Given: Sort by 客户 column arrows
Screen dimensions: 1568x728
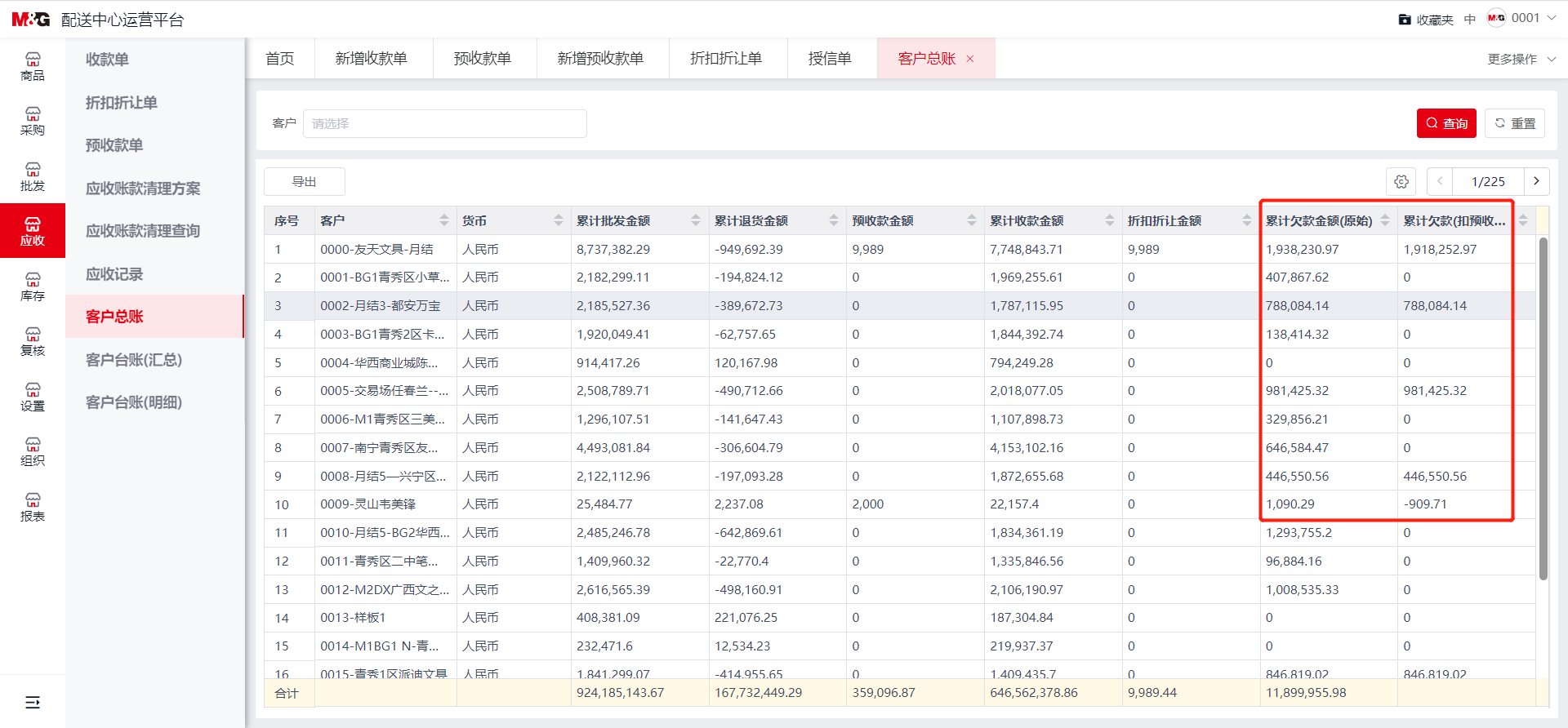Looking at the screenshot, I should (x=444, y=220).
